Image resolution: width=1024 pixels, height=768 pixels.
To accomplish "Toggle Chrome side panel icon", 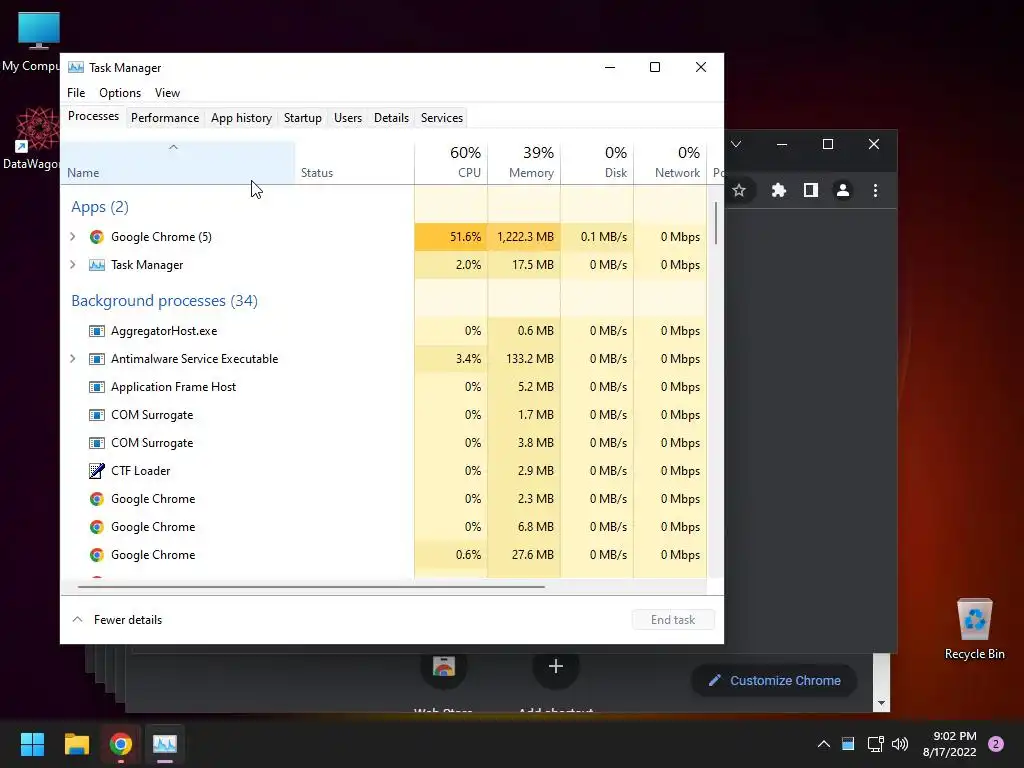I will (x=810, y=190).
